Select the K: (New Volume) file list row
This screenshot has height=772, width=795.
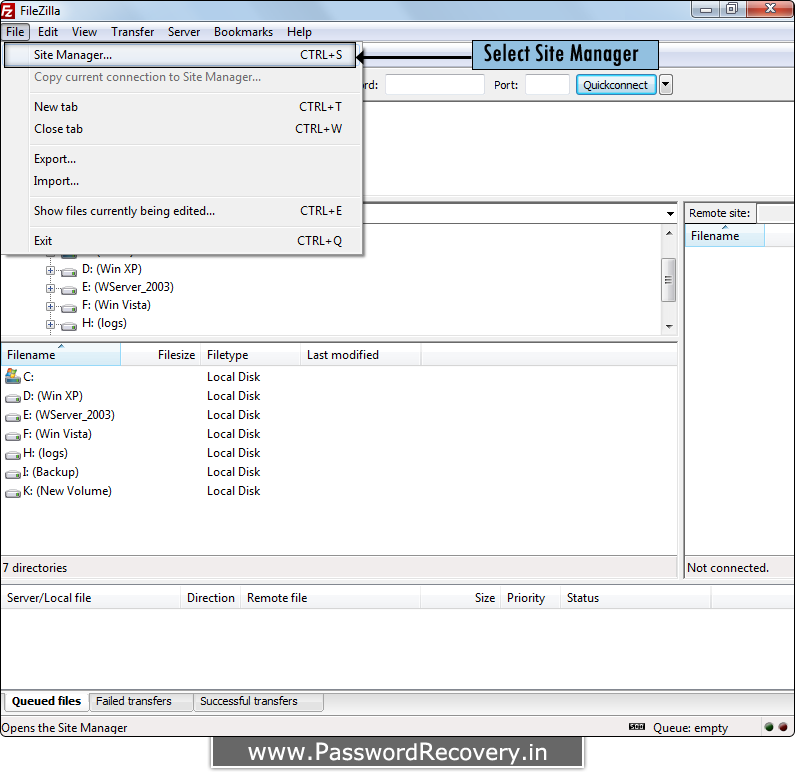(x=339, y=491)
